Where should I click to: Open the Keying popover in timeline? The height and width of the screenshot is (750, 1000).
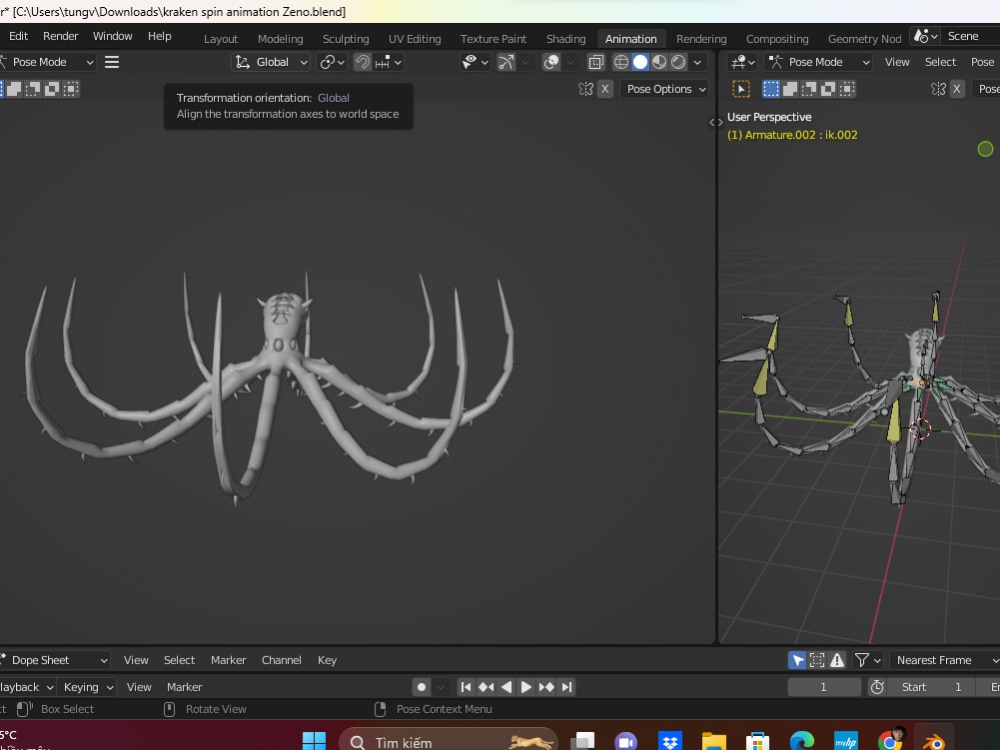pyautogui.click(x=88, y=687)
